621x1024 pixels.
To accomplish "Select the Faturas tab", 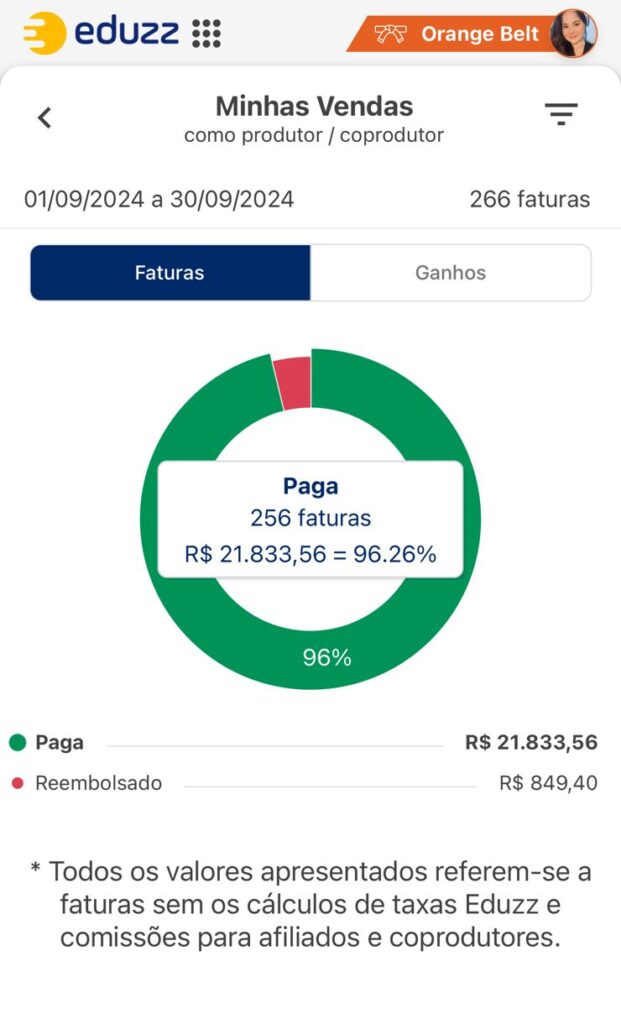I will 170,272.
